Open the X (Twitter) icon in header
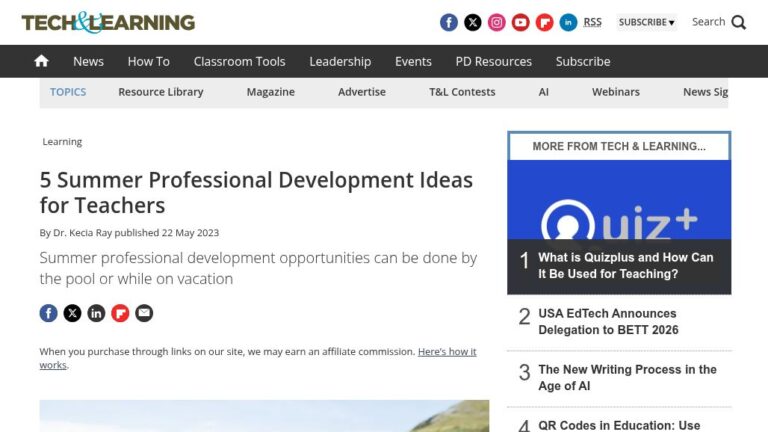Screen dimensions: 768x432 point(473,23)
